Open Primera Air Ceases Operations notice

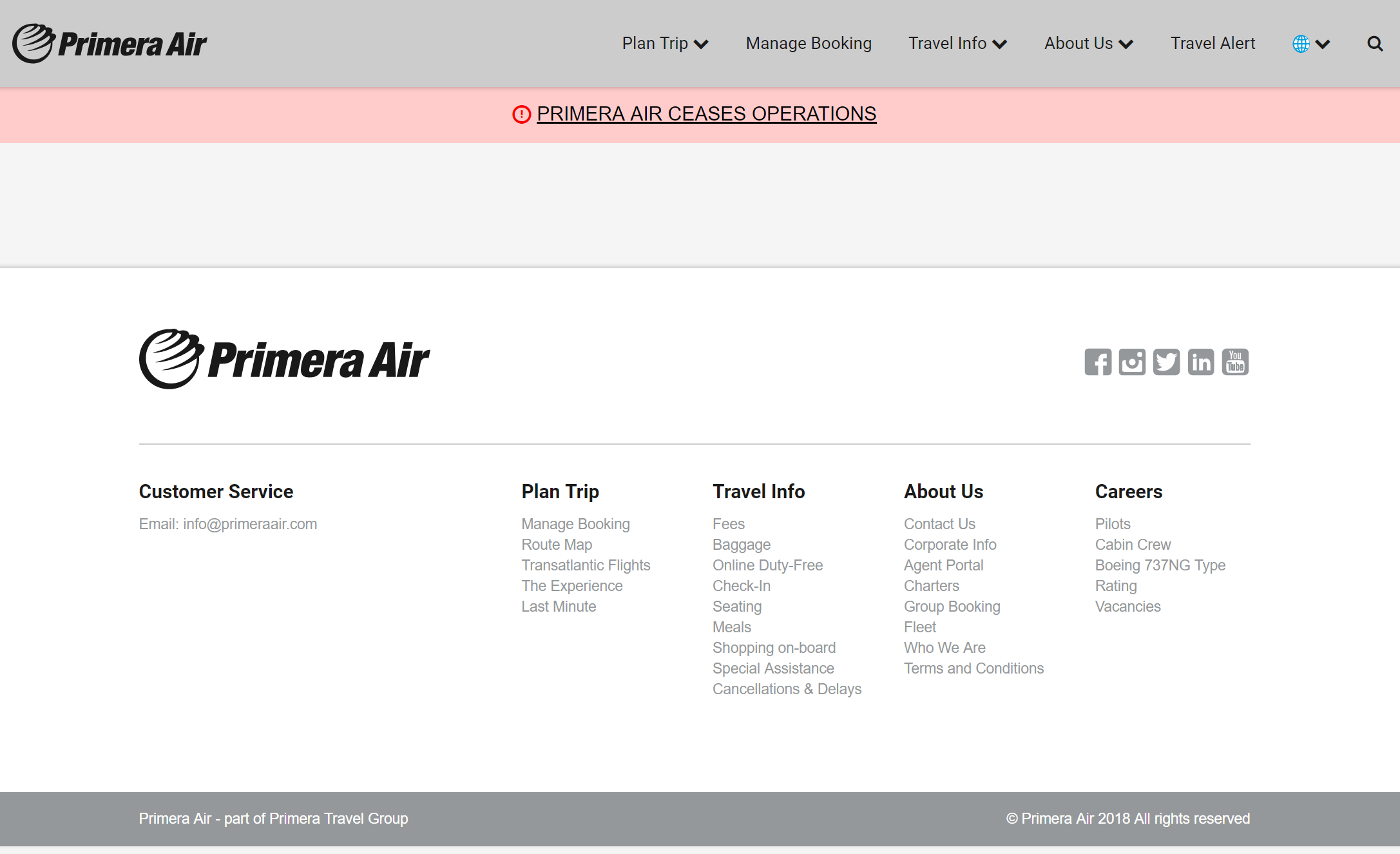(706, 114)
